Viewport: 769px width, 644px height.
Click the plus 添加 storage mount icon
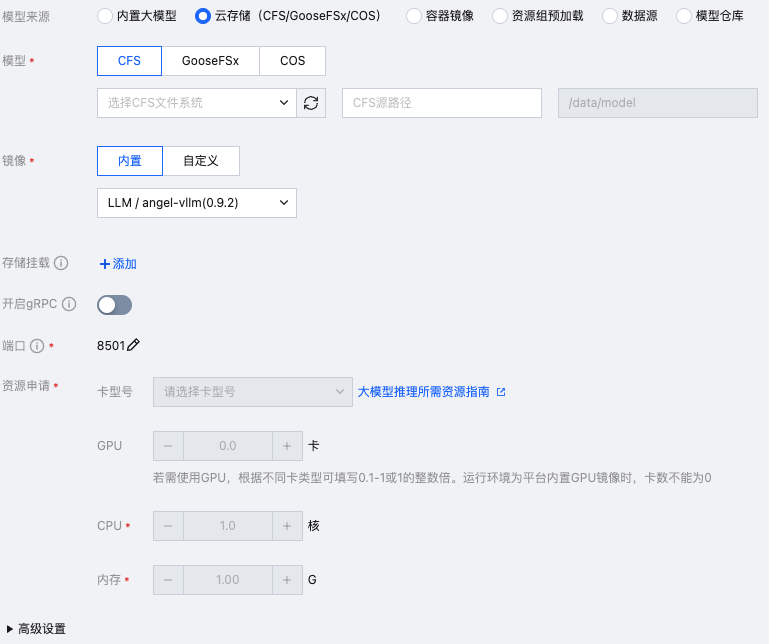click(104, 264)
